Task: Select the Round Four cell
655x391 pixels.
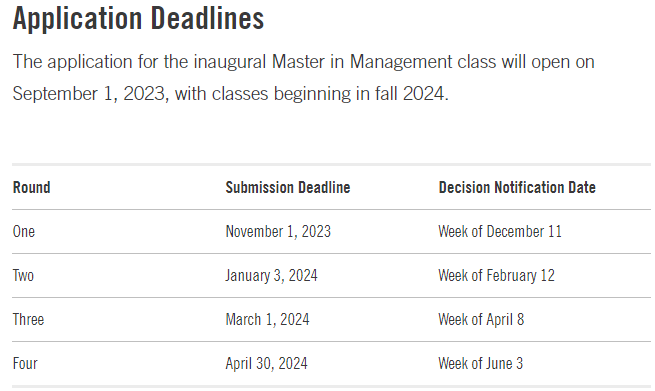Action: point(25,363)
